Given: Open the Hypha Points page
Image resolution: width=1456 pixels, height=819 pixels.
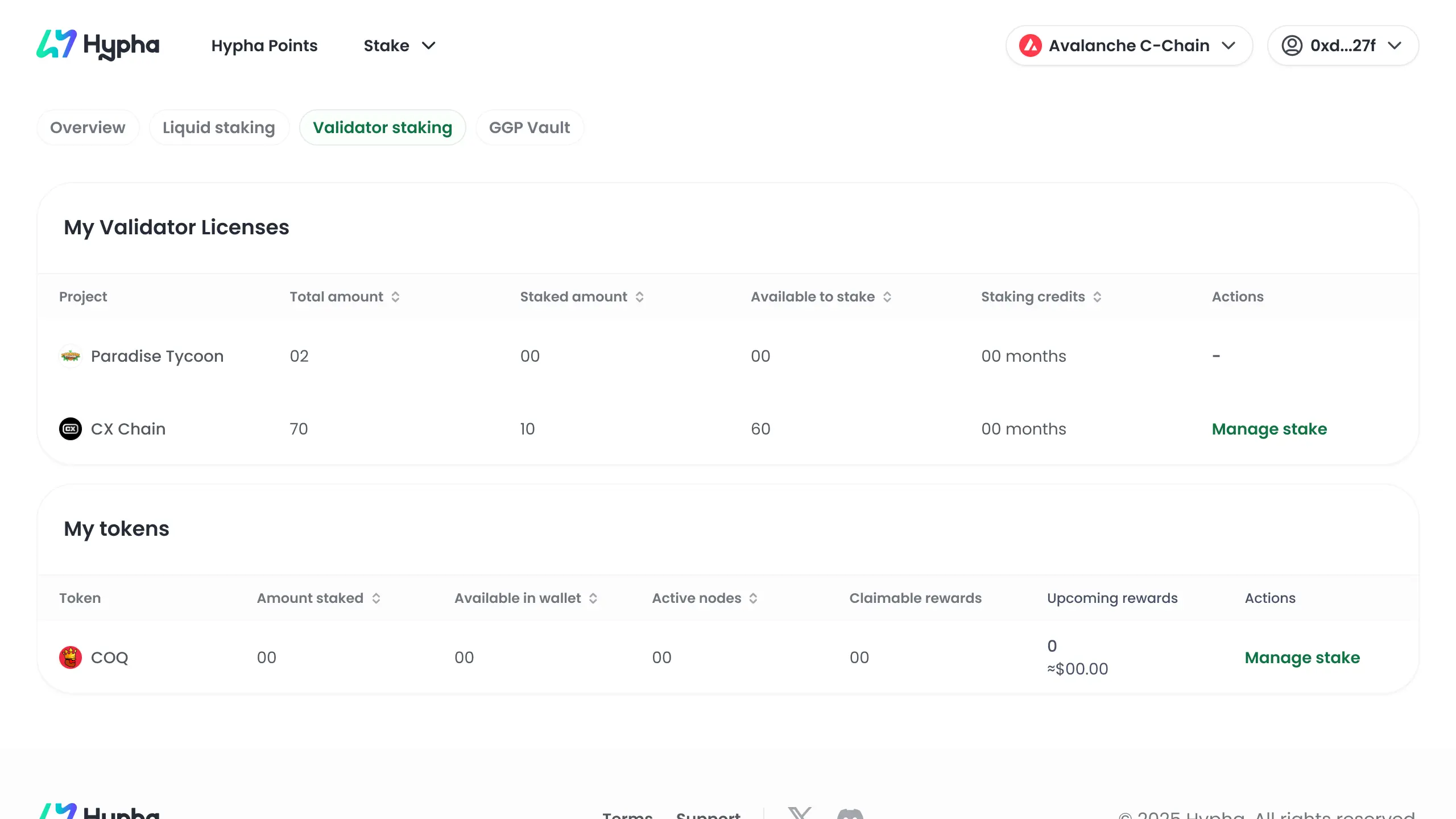Looking at the screenshot, I should (264, 45).
